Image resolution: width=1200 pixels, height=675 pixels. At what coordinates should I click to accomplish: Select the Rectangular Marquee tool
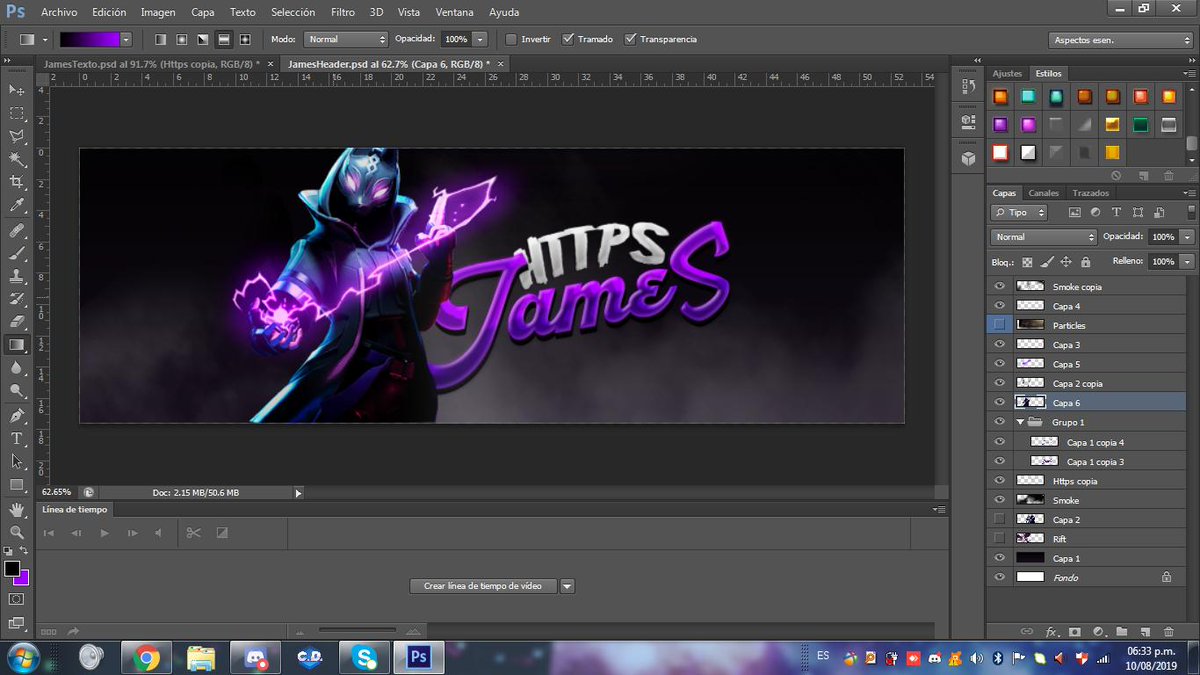click(x=16, y=113)
